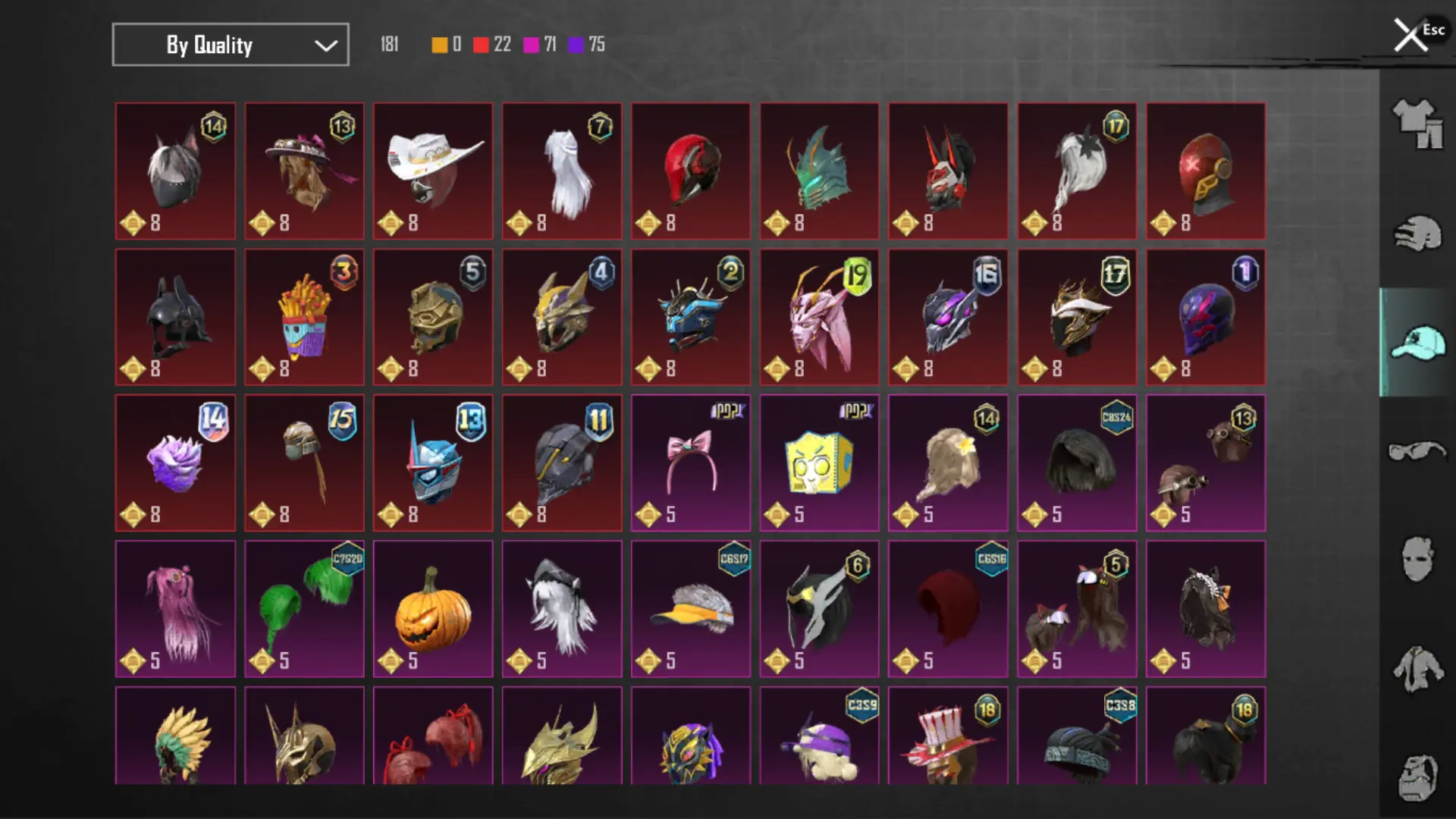Select the orange visor with gray hair
The height and width of the screenshot is (819, 1456).
(x=691, y=609)
